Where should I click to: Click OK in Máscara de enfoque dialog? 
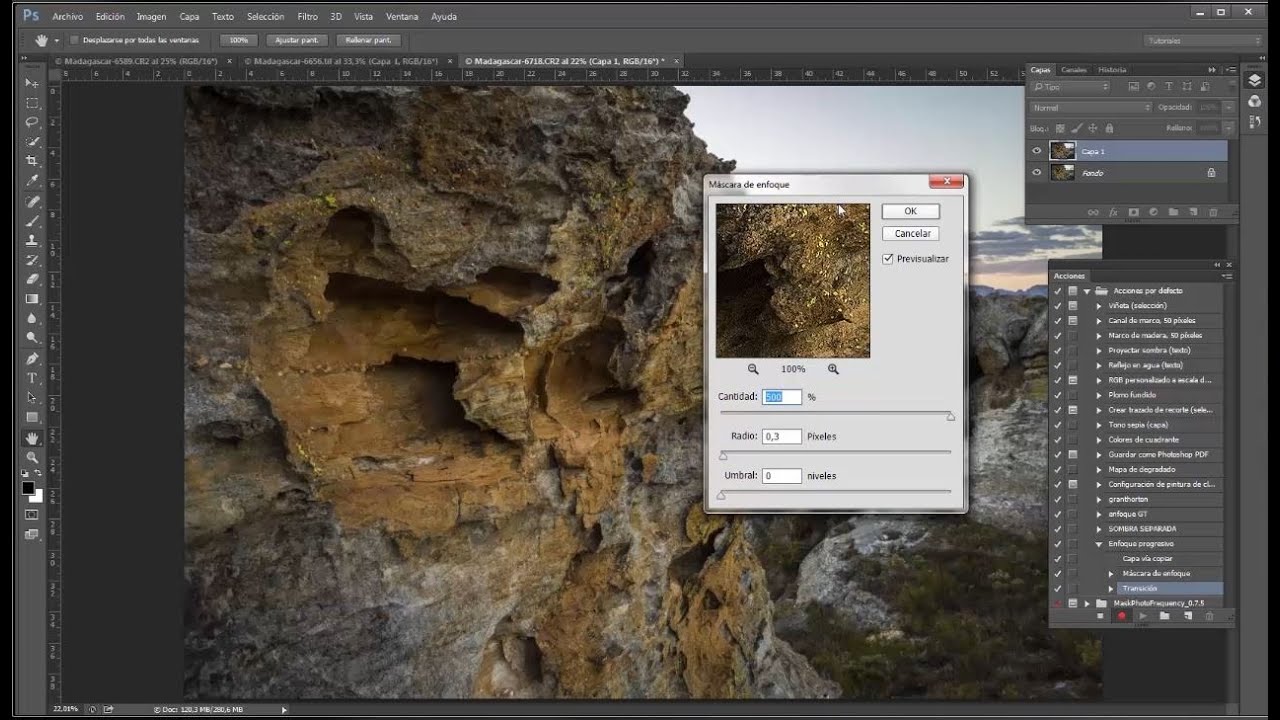pyautogui.click(x=910, y=211)
